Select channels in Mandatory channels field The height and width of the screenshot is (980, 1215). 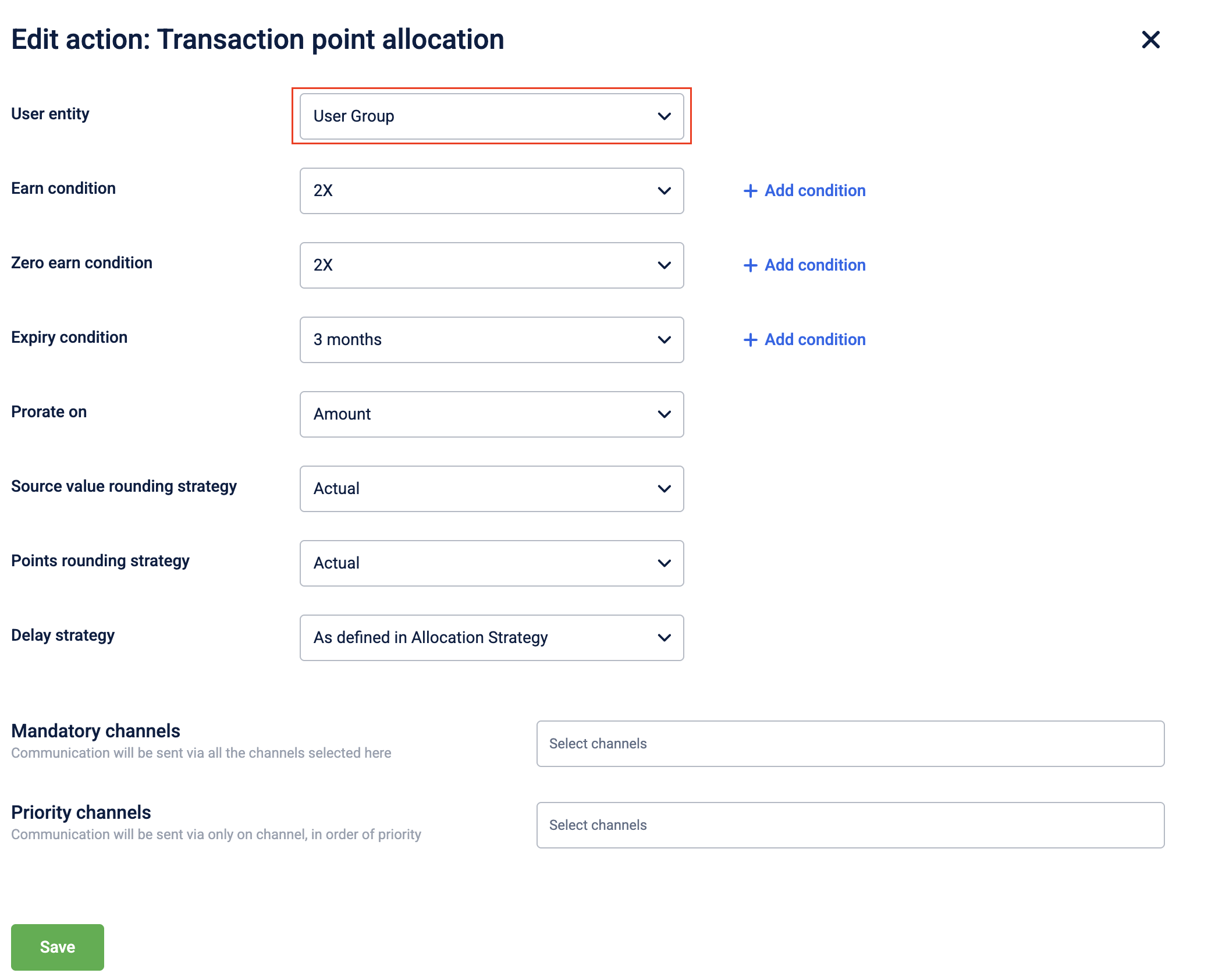(x=850, y=744)
